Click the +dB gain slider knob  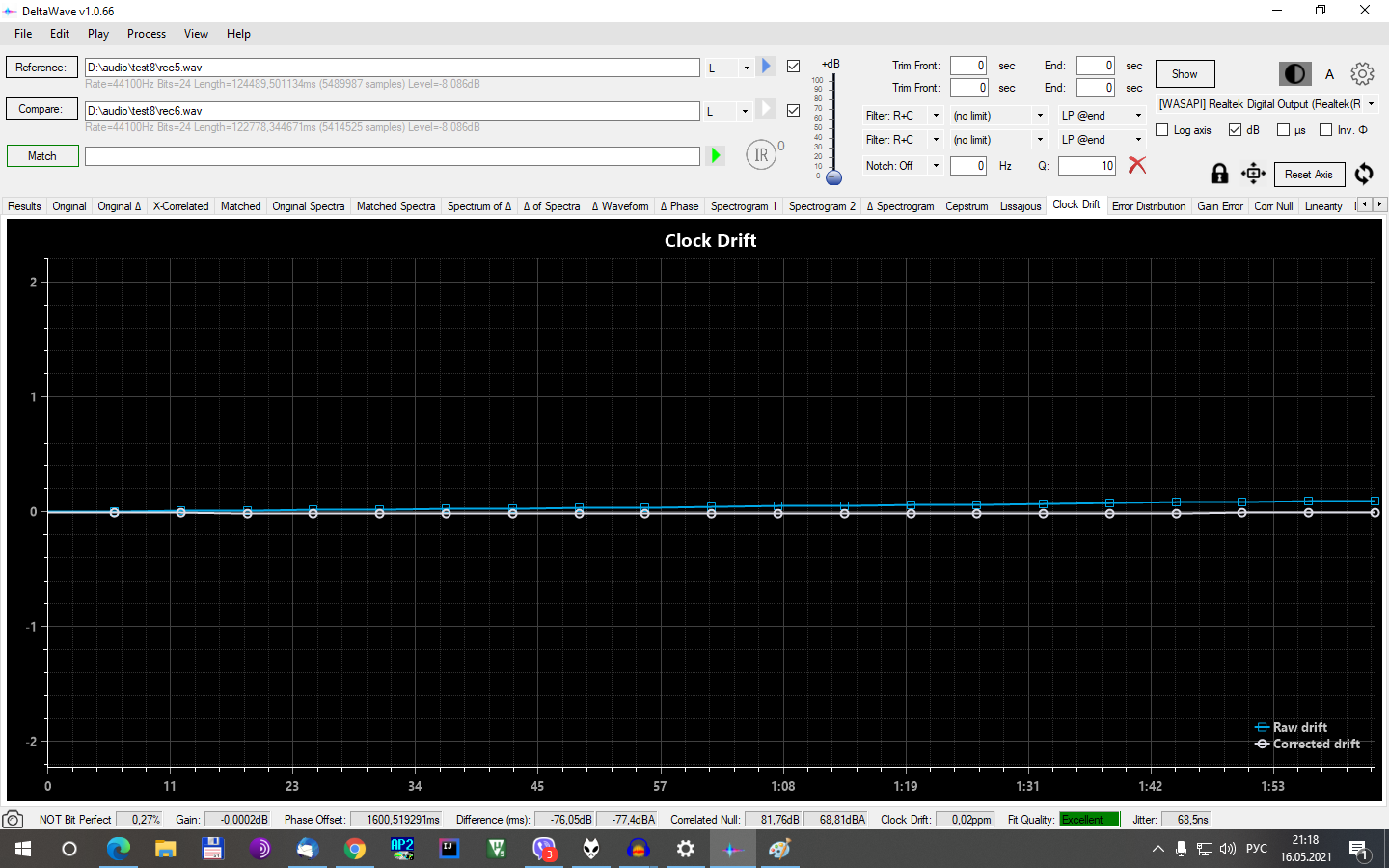point(834,177)
